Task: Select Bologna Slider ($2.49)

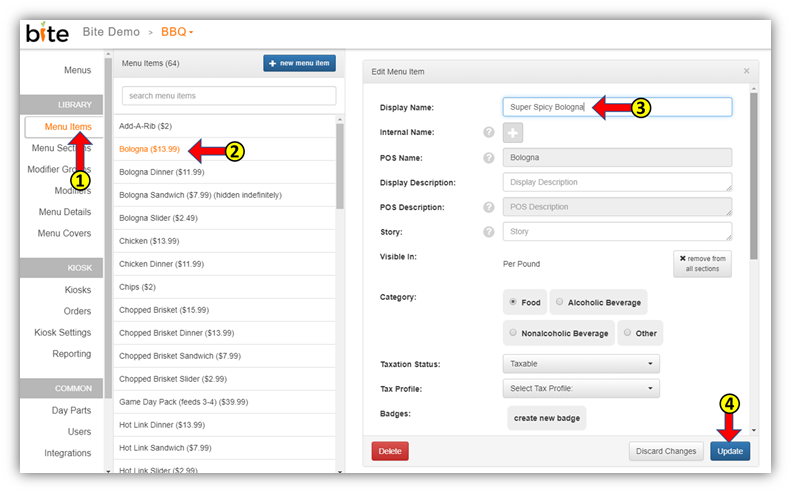Action: (224, 218)
